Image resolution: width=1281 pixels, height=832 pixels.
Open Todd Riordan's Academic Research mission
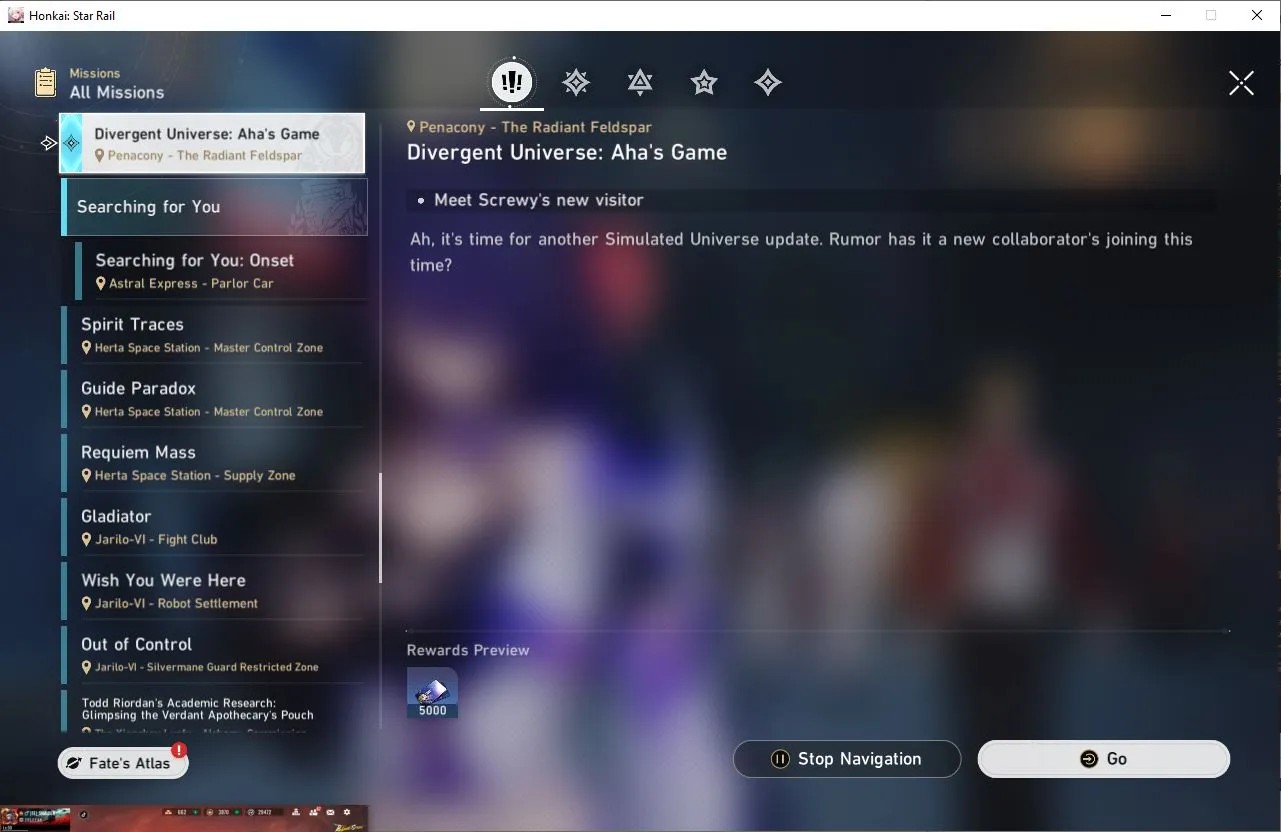tap(214, 712)
